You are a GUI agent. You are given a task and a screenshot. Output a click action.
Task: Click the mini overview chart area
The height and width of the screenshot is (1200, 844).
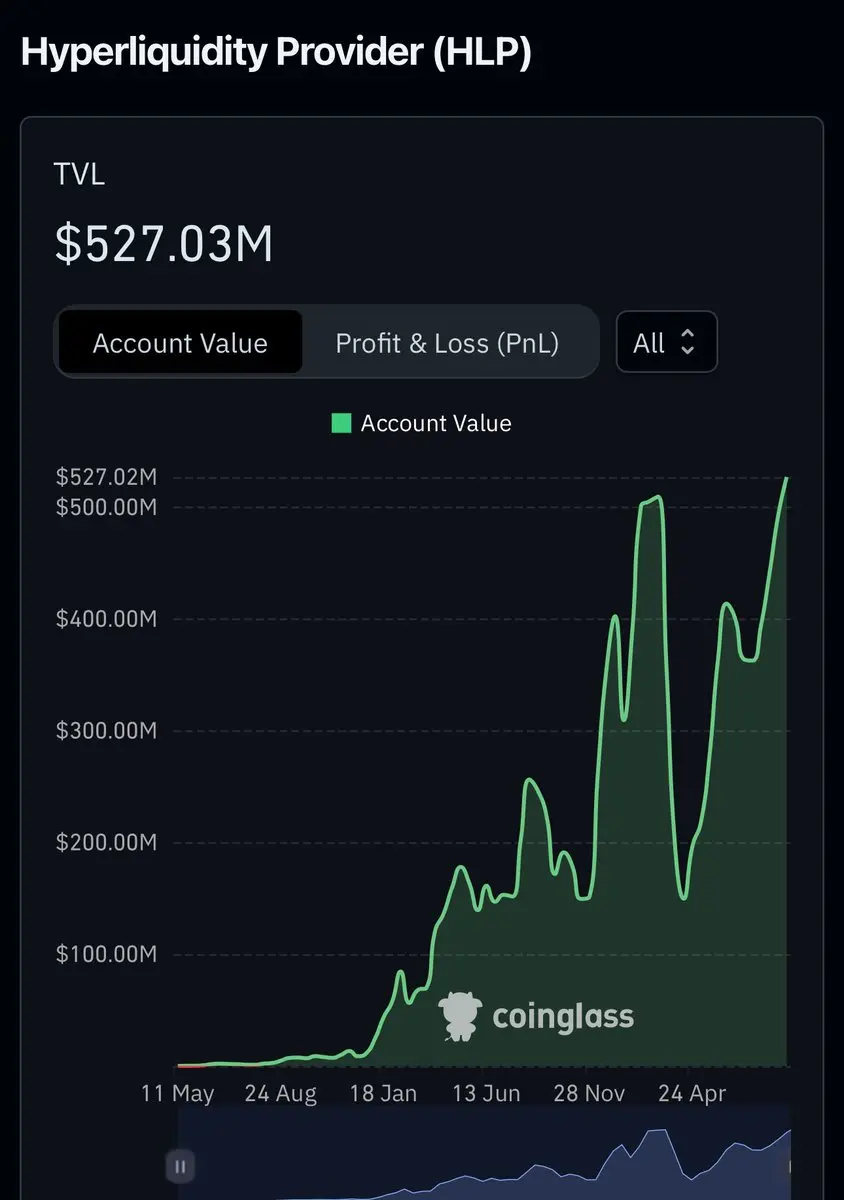(x=480, y=1160)
